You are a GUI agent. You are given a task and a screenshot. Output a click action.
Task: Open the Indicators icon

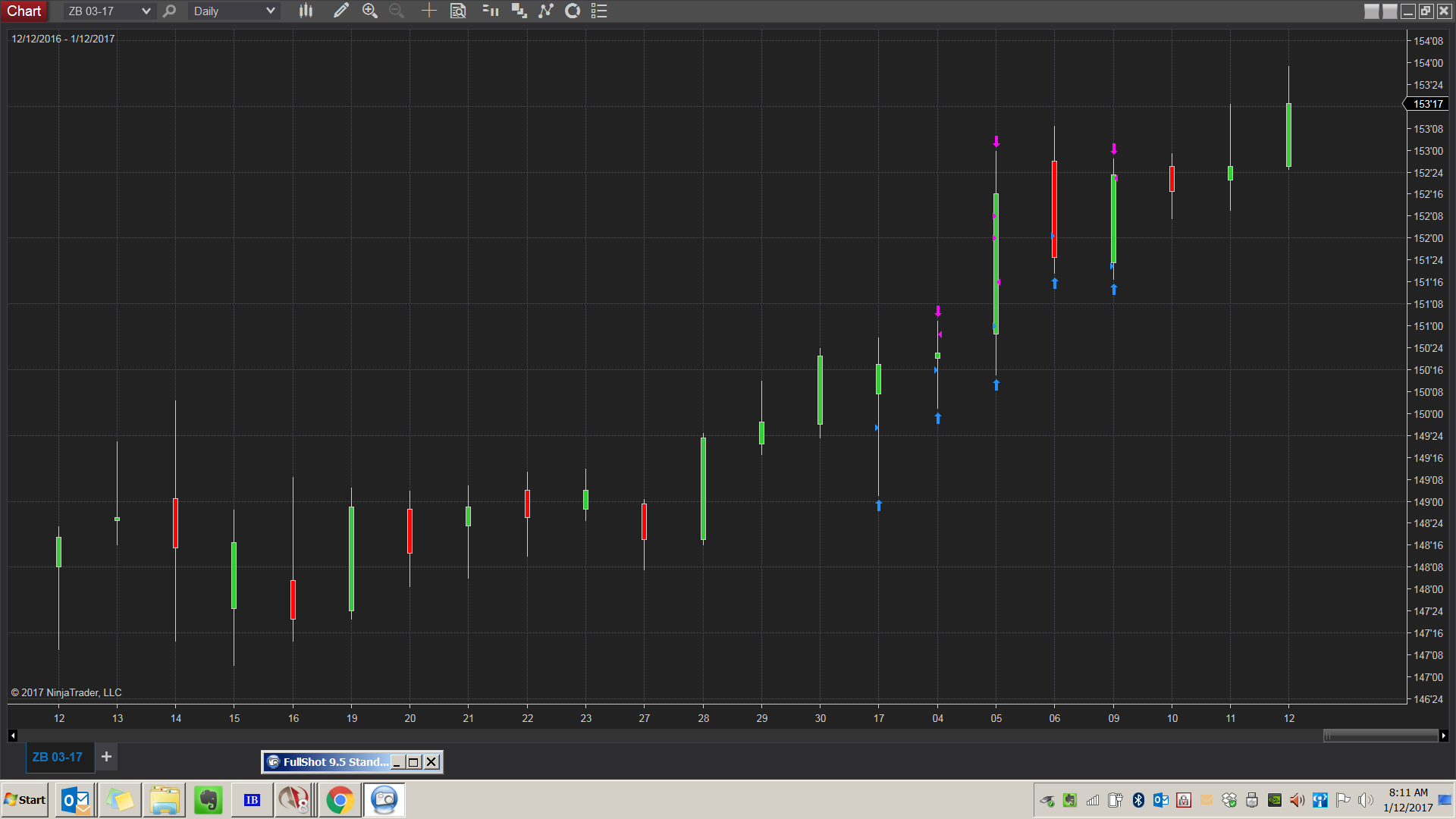point(546,11)
